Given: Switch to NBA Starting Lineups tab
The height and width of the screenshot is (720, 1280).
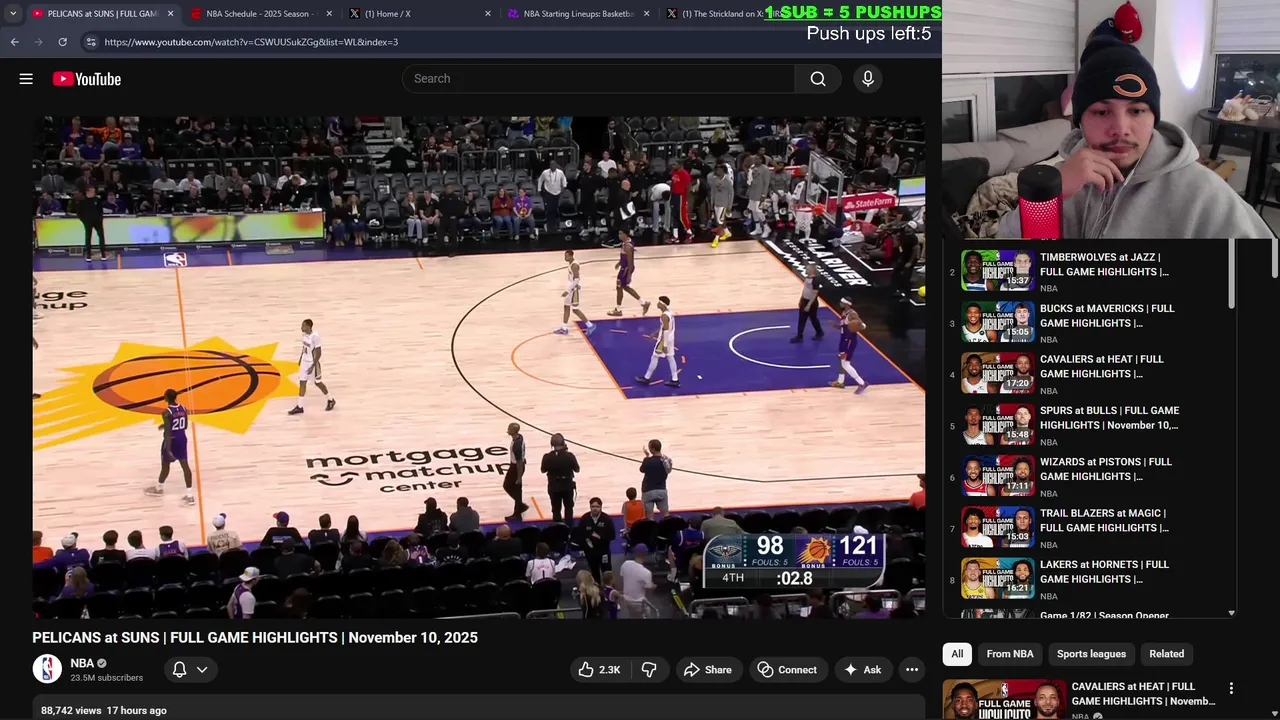Looking at the screenshot, I should pyautogui.click(x=578, y=14).
